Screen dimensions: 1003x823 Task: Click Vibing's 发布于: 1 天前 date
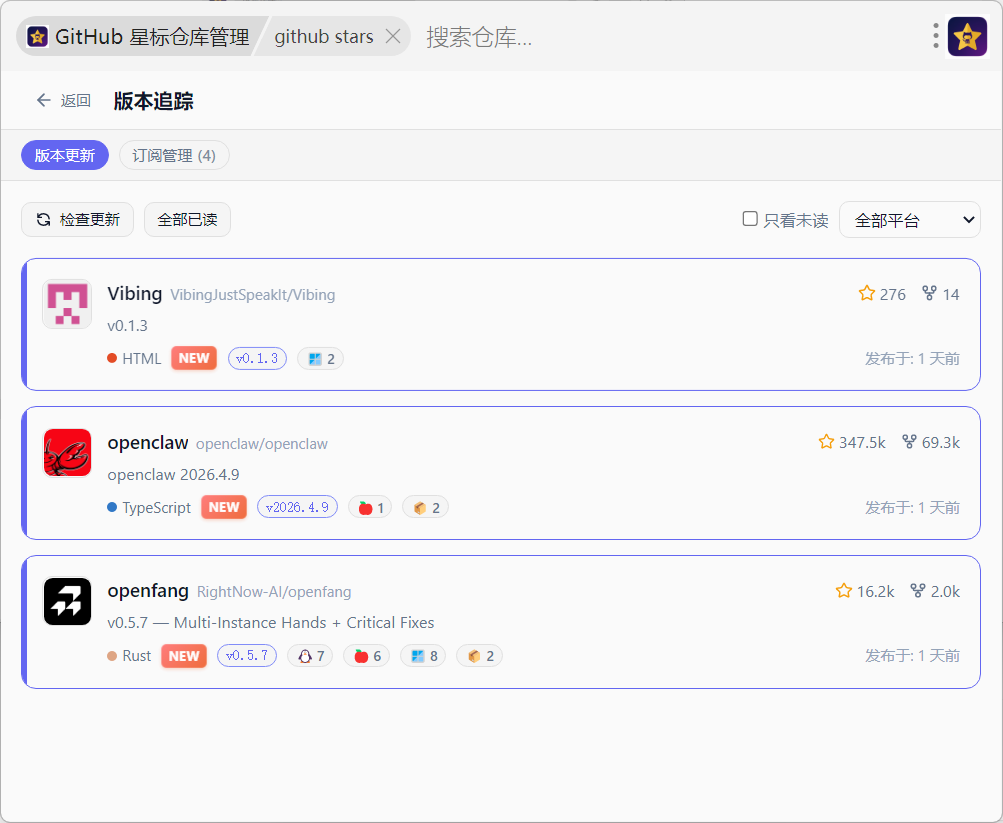click(x=912, y=359)
